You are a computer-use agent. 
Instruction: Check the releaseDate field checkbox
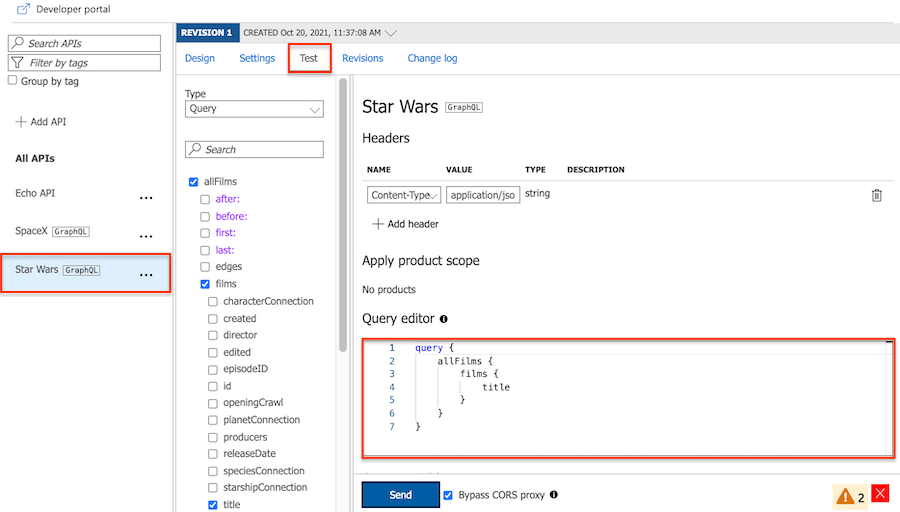coord(213,454)
